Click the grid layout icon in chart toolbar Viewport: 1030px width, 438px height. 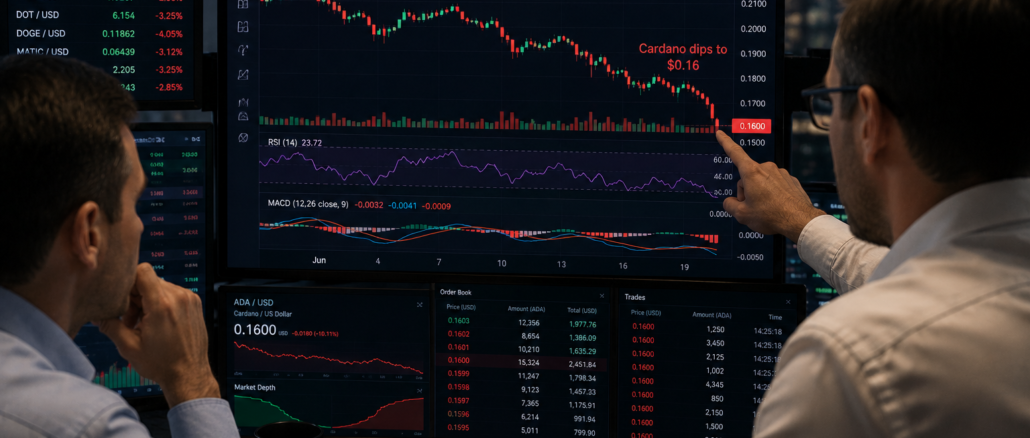point(243,27)
